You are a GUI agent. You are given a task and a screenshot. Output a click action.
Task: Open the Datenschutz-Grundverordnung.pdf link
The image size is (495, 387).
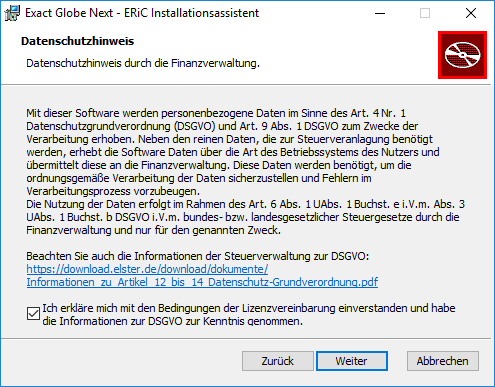click(x=202, y=282)
